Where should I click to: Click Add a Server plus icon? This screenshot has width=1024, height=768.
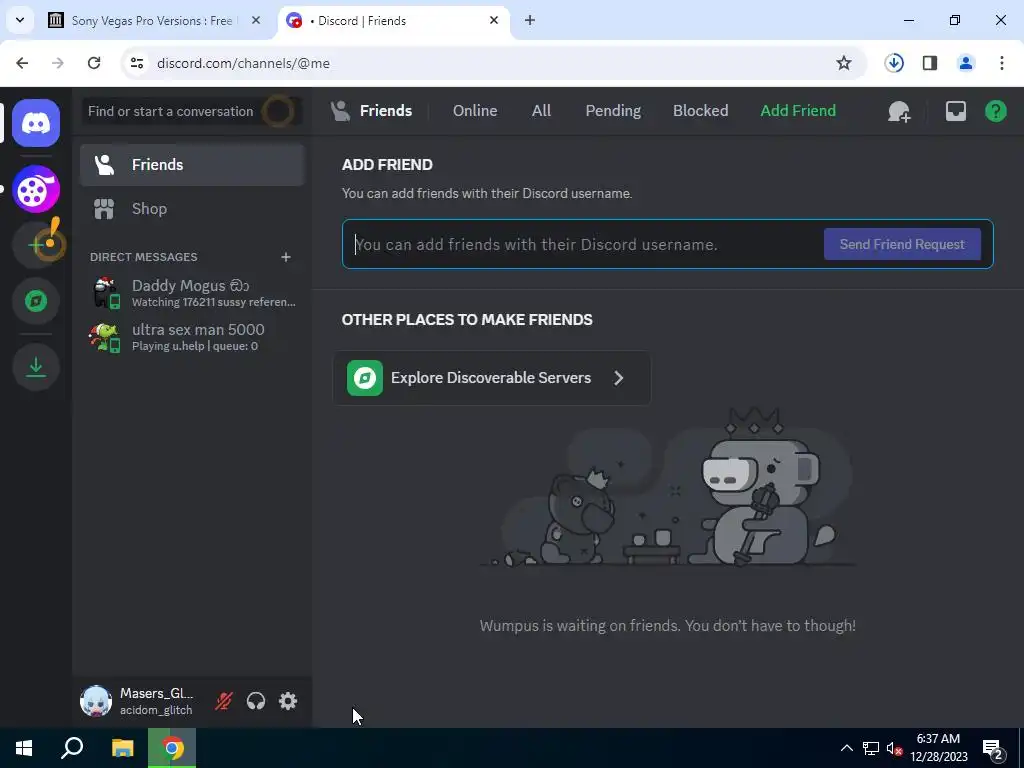coord(36,245)
